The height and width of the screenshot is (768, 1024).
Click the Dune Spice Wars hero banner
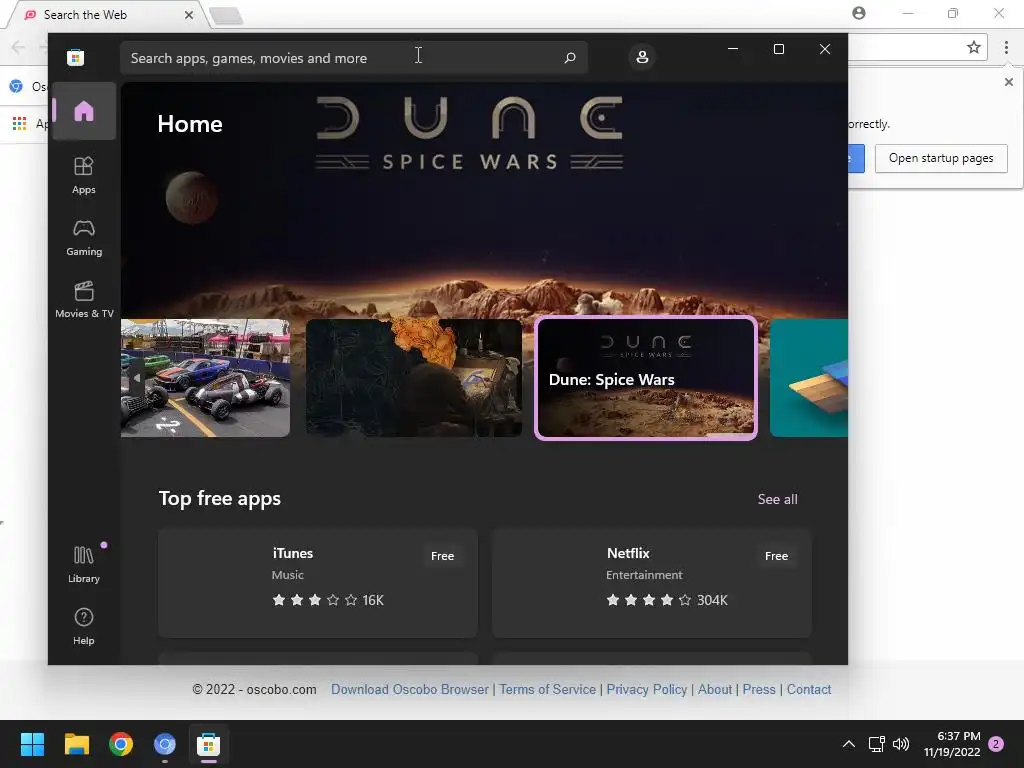point(484,199)
